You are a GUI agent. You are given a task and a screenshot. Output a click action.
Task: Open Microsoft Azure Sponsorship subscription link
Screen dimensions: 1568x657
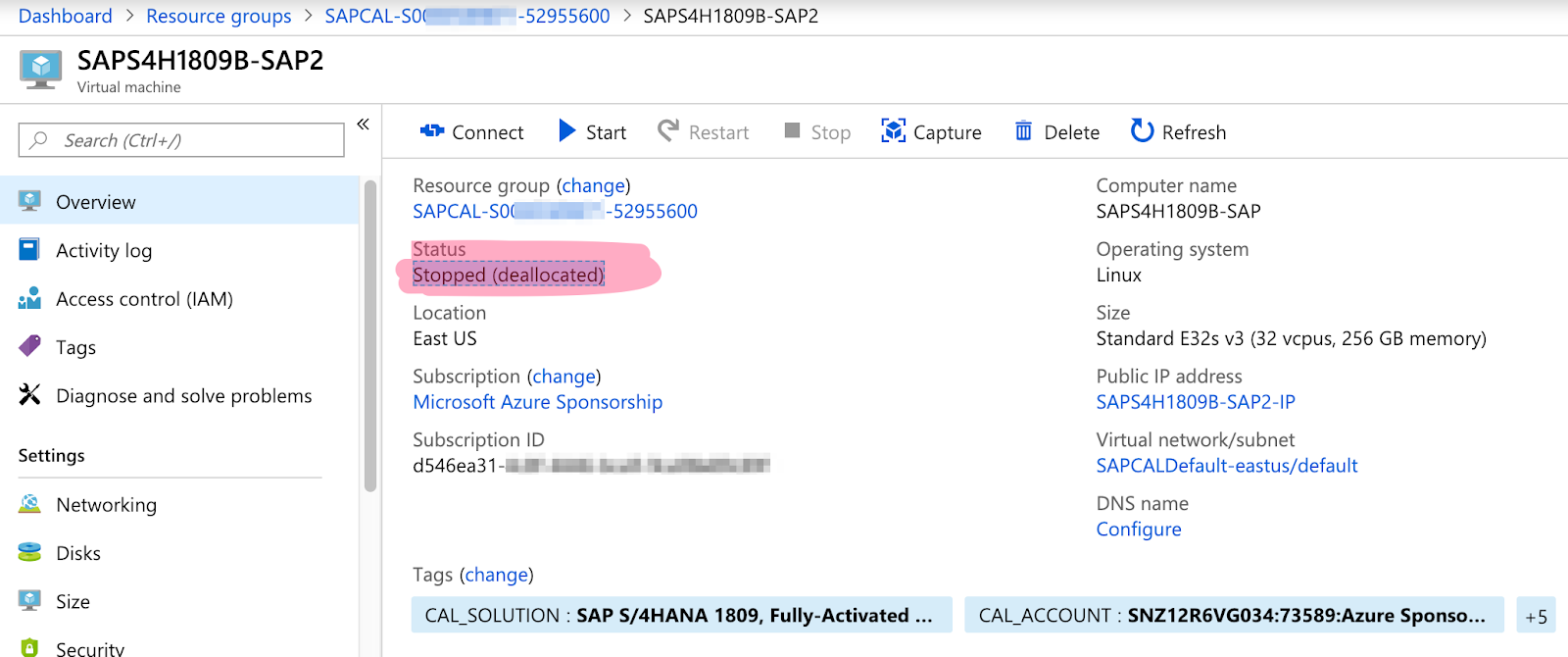click(537, 402)
